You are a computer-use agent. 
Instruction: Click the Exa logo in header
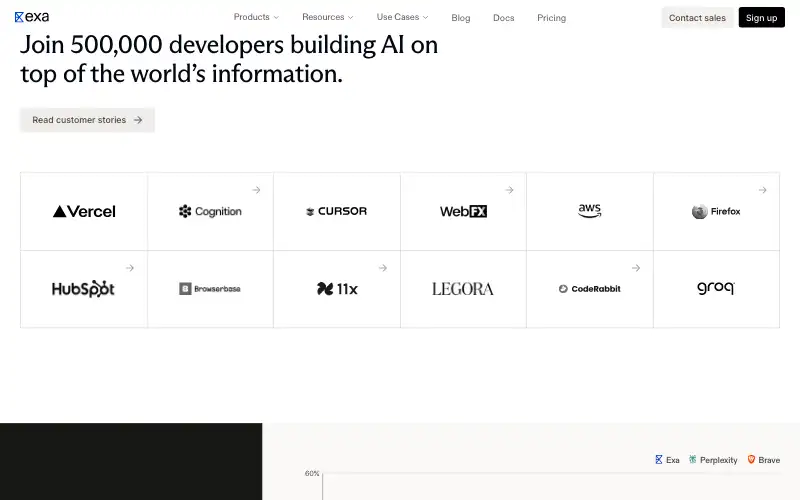coord(32,17)
